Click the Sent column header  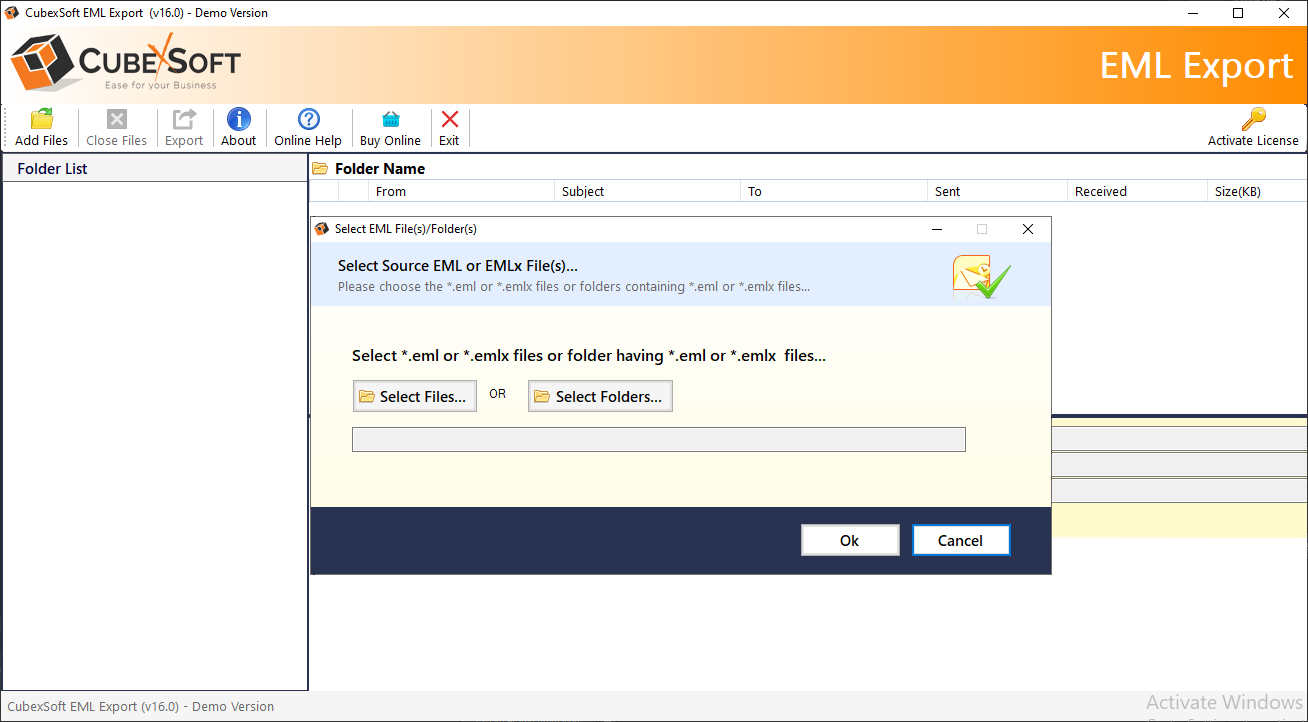tap(947, 192)
